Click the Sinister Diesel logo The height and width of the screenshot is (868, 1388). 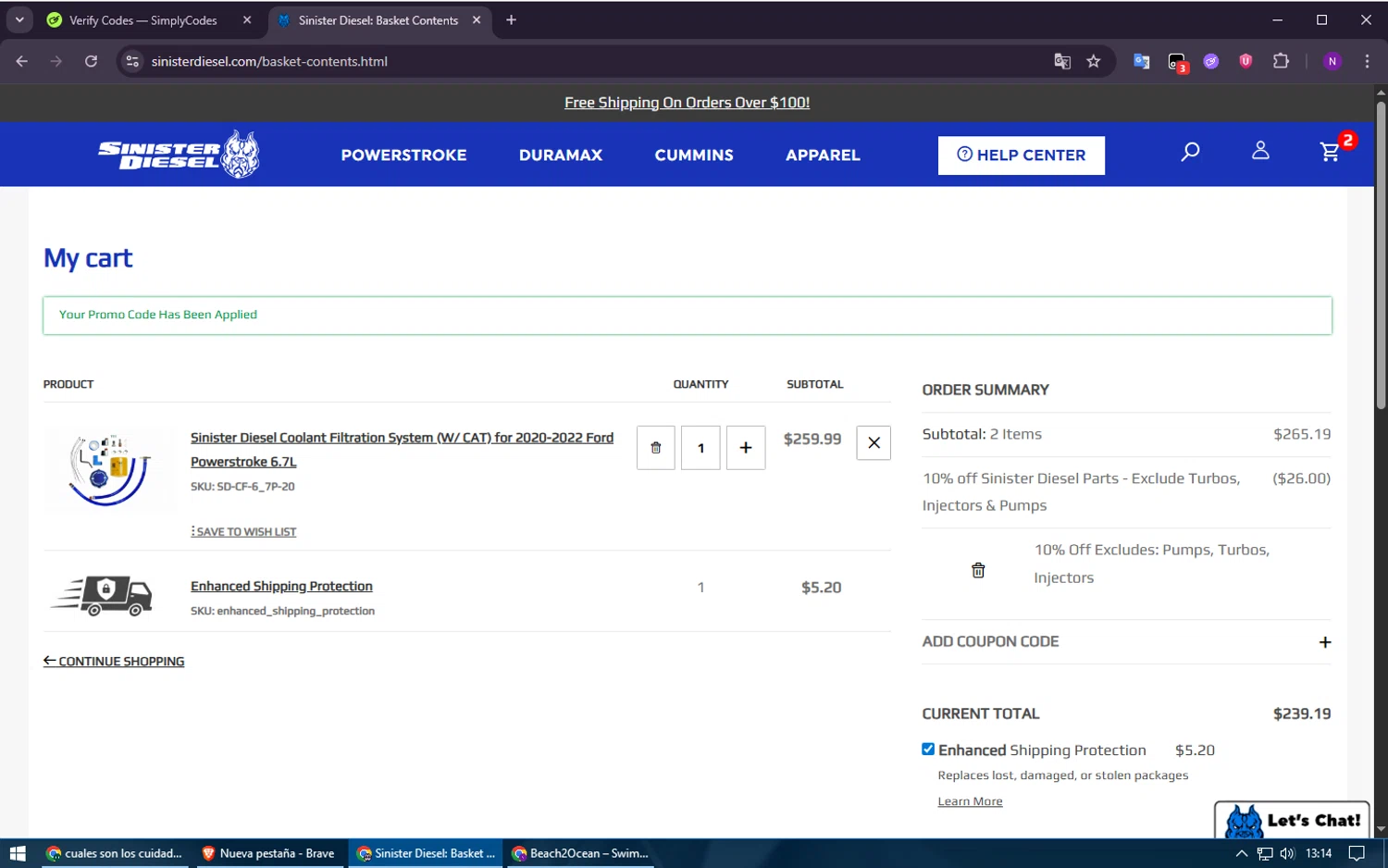click(x=179, y=154)
